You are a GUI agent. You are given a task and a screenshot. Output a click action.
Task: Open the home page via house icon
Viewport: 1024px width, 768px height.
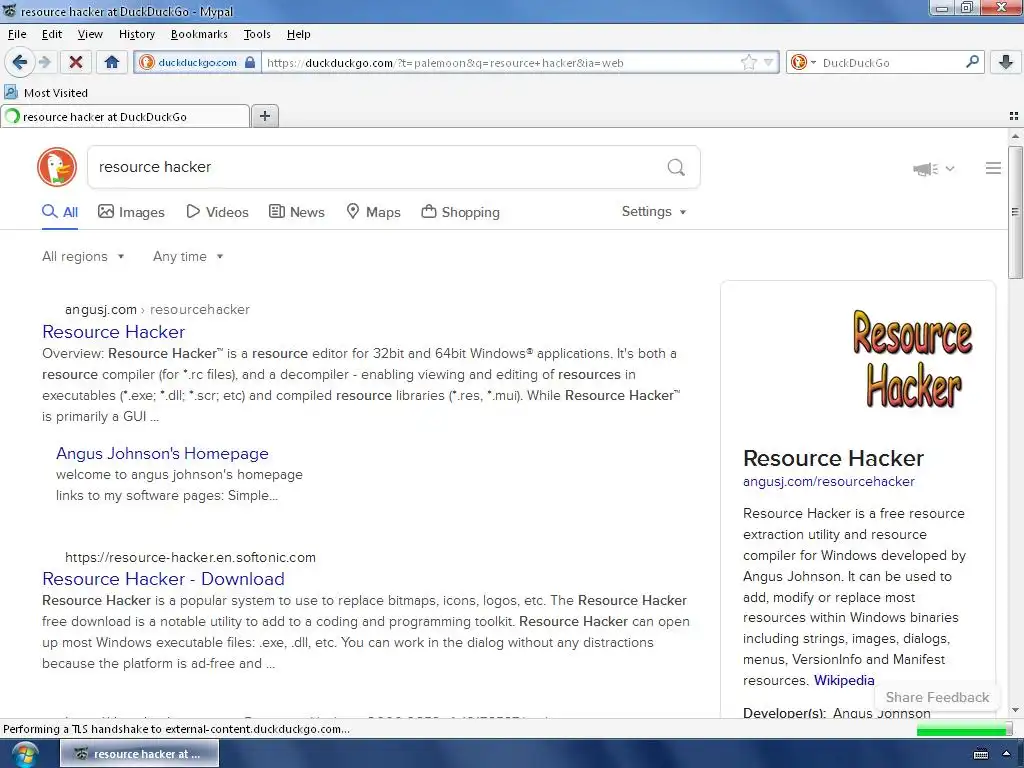click(112, 62)
